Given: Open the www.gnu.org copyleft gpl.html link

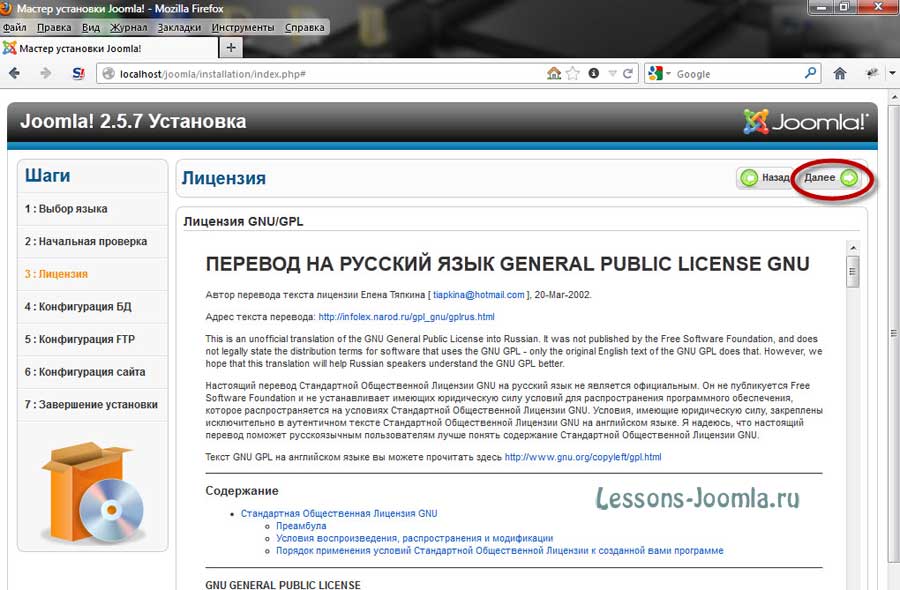Looking at the screenshot, I should [583, 457].
